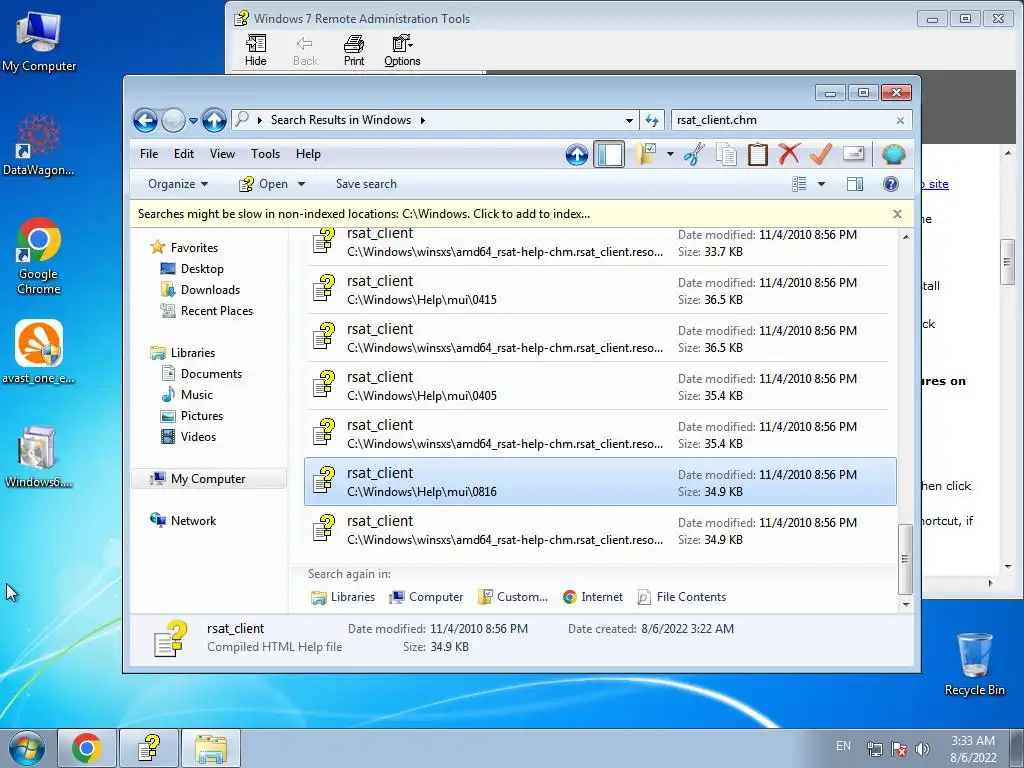Open Videos library

[198, 437]
